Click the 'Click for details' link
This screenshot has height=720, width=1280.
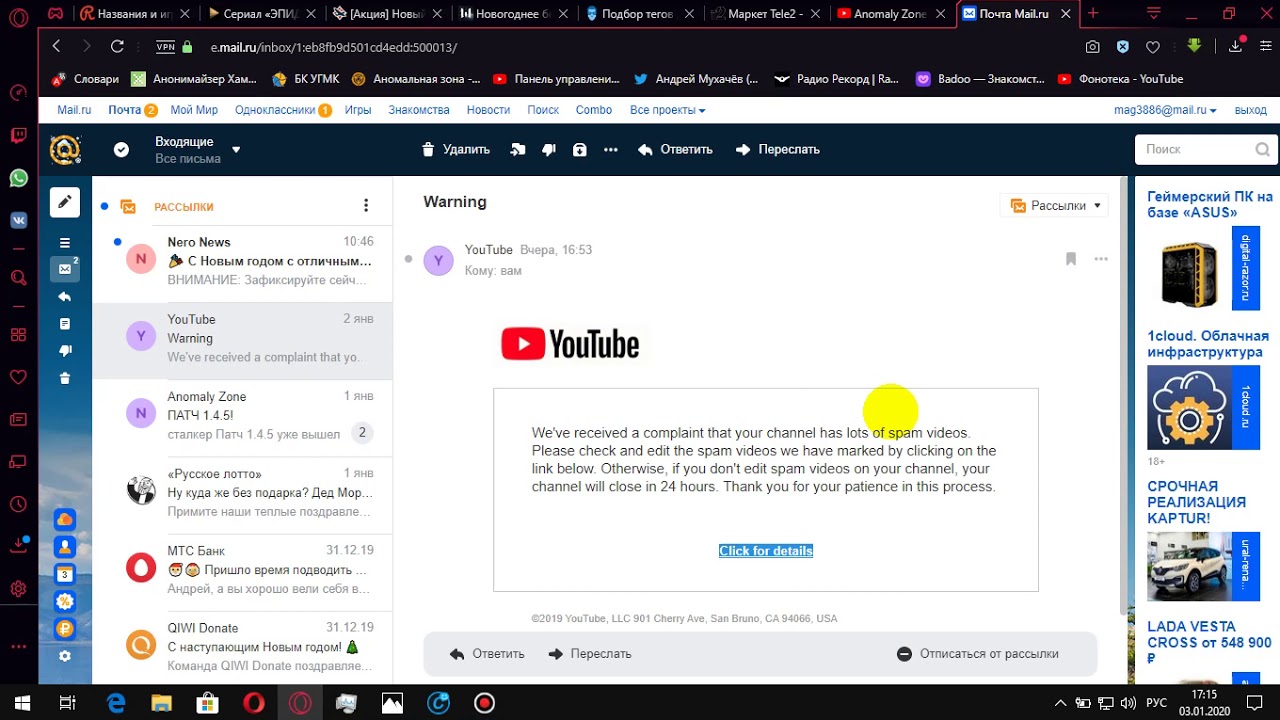pos(766,551)
